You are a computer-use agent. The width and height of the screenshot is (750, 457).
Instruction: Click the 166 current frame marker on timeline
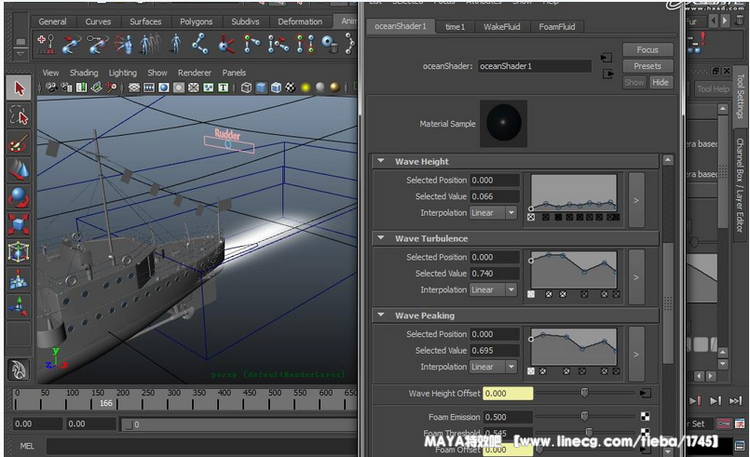click(105, 403)
